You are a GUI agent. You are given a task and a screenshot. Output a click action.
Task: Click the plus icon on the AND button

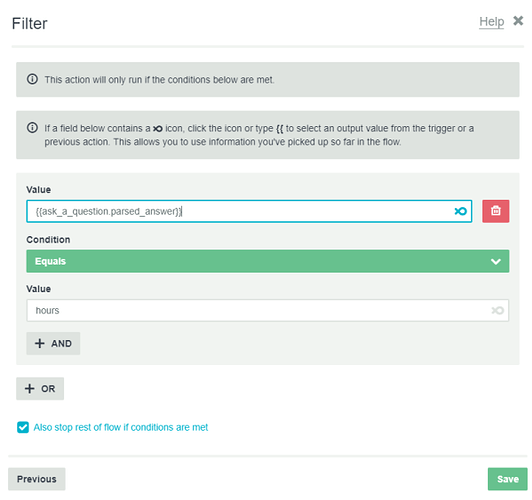tap(40, 343)
